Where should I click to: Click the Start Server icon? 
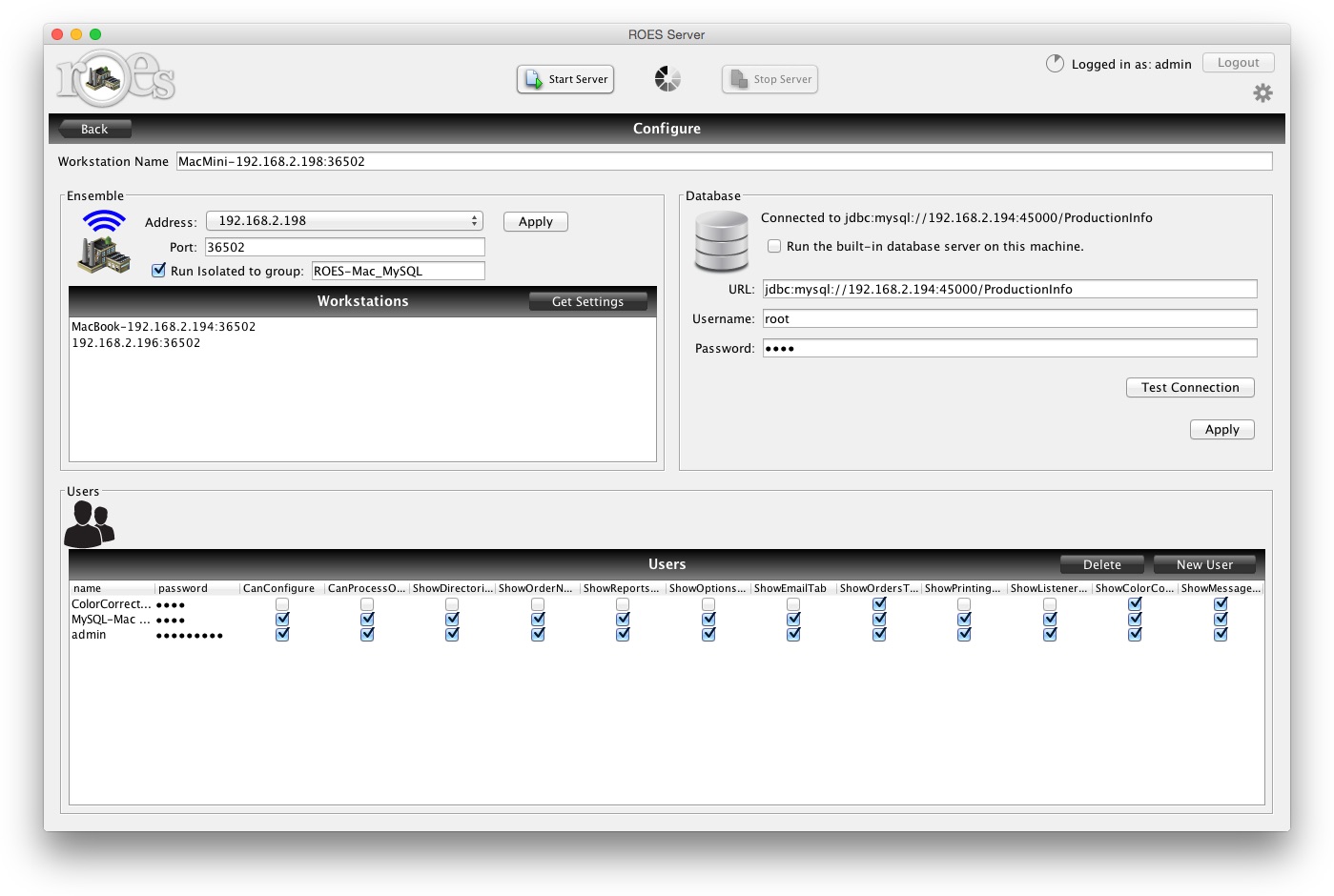click(x=533, y=79)
